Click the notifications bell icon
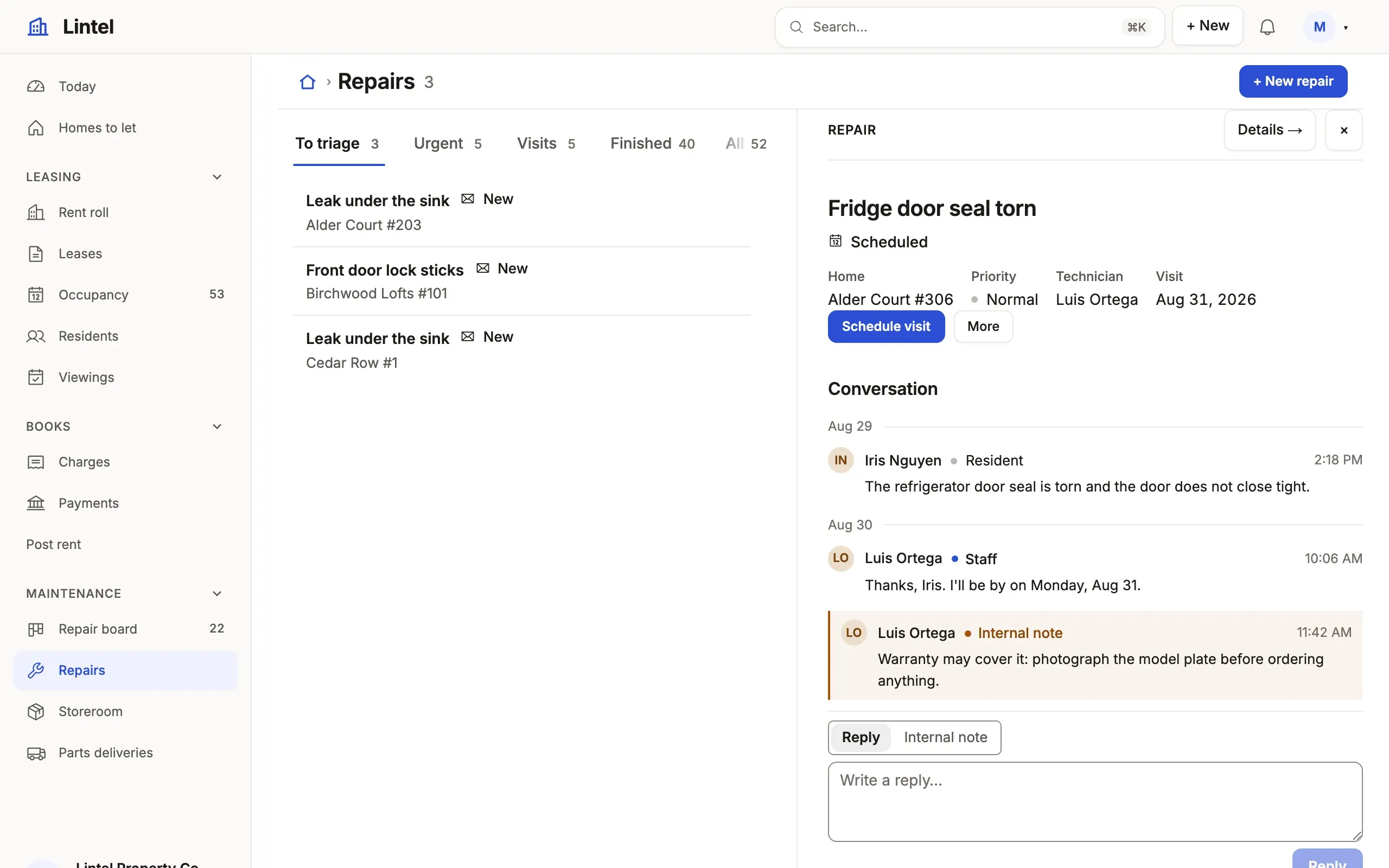 pyautogui.click(x=1267, y=27)
